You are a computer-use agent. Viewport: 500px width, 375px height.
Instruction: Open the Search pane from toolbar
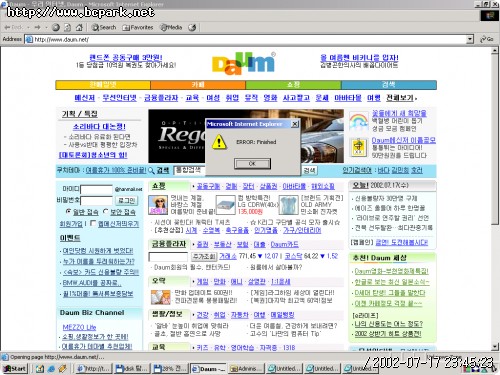104,27
